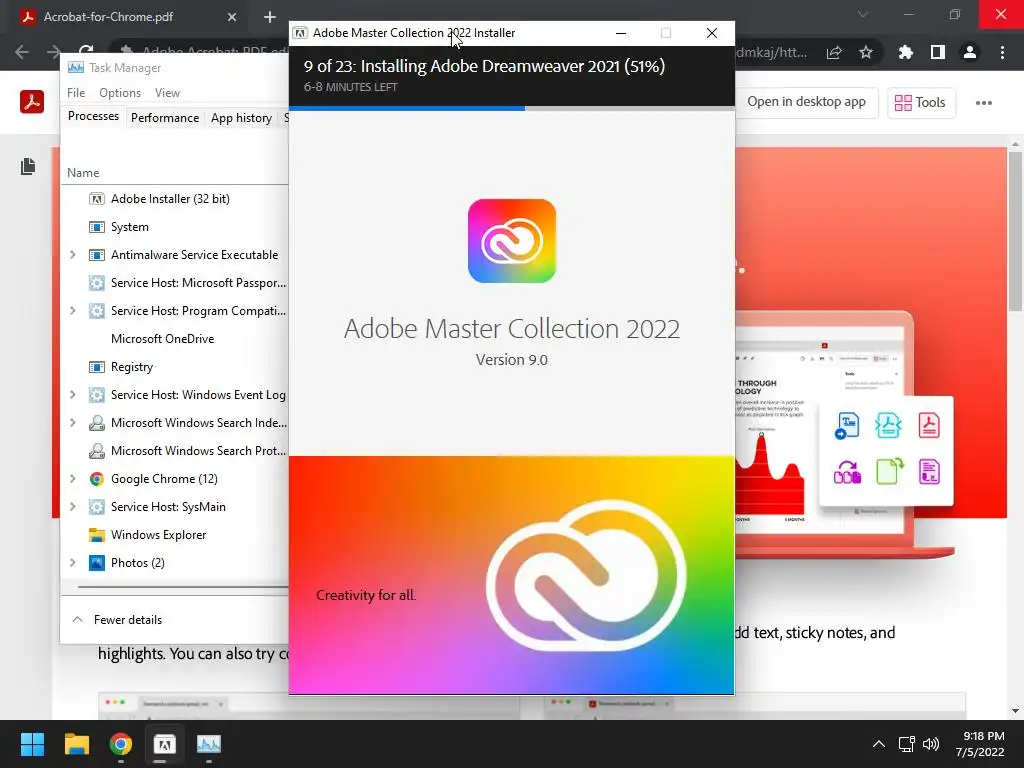Click the installer progress bar

pos(512,108)
